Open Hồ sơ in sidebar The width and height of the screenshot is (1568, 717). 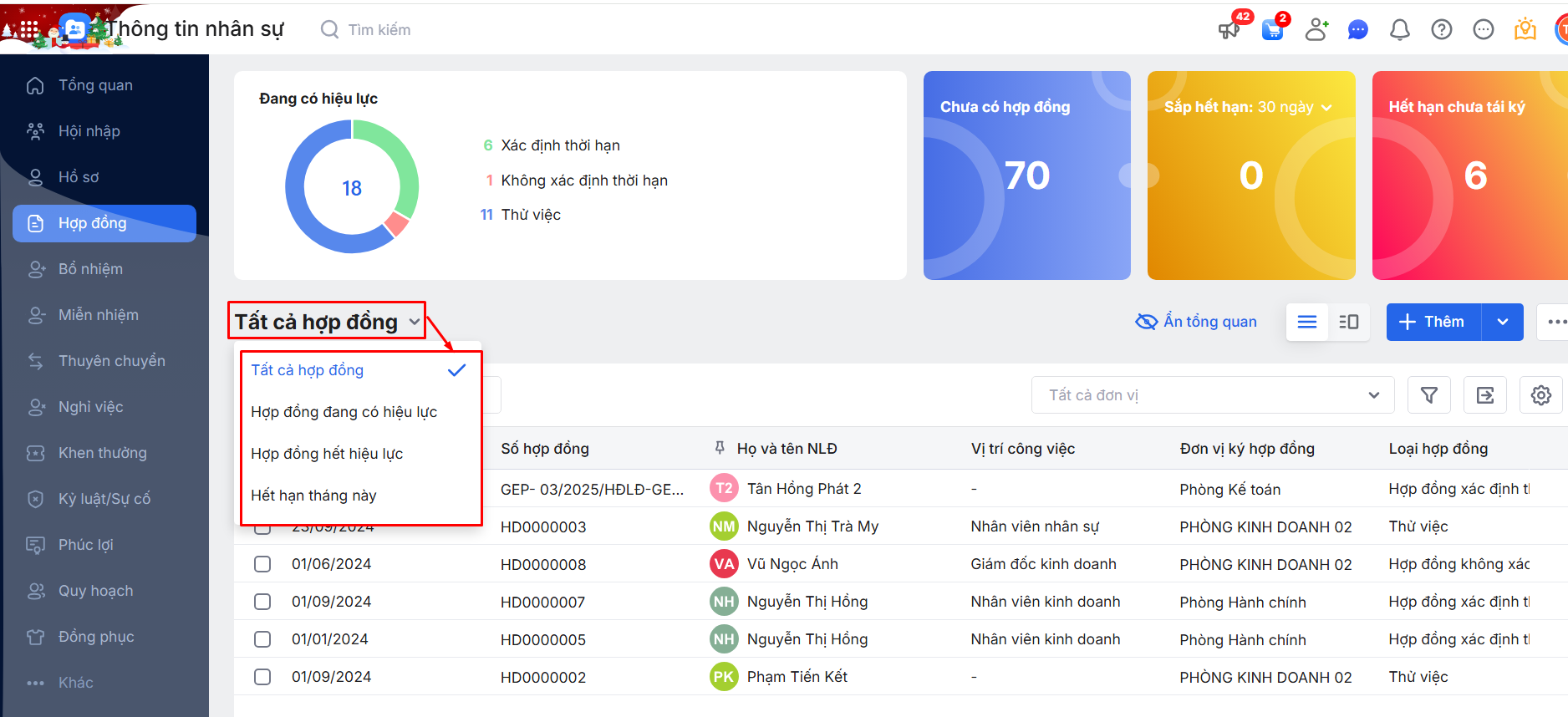104,177
